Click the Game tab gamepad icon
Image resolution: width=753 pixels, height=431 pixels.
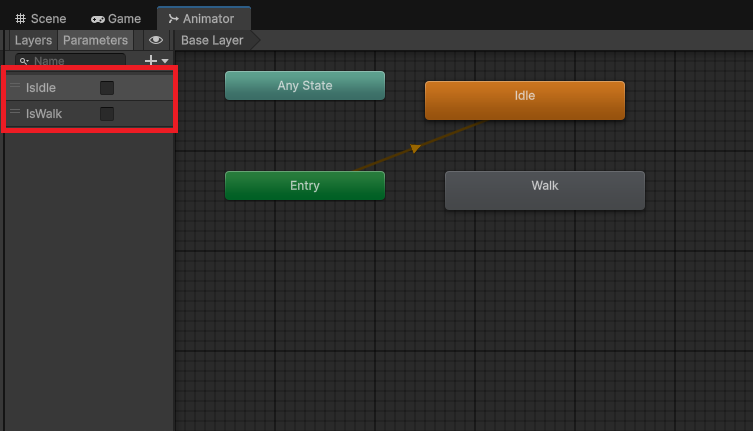tap(97, 19)
